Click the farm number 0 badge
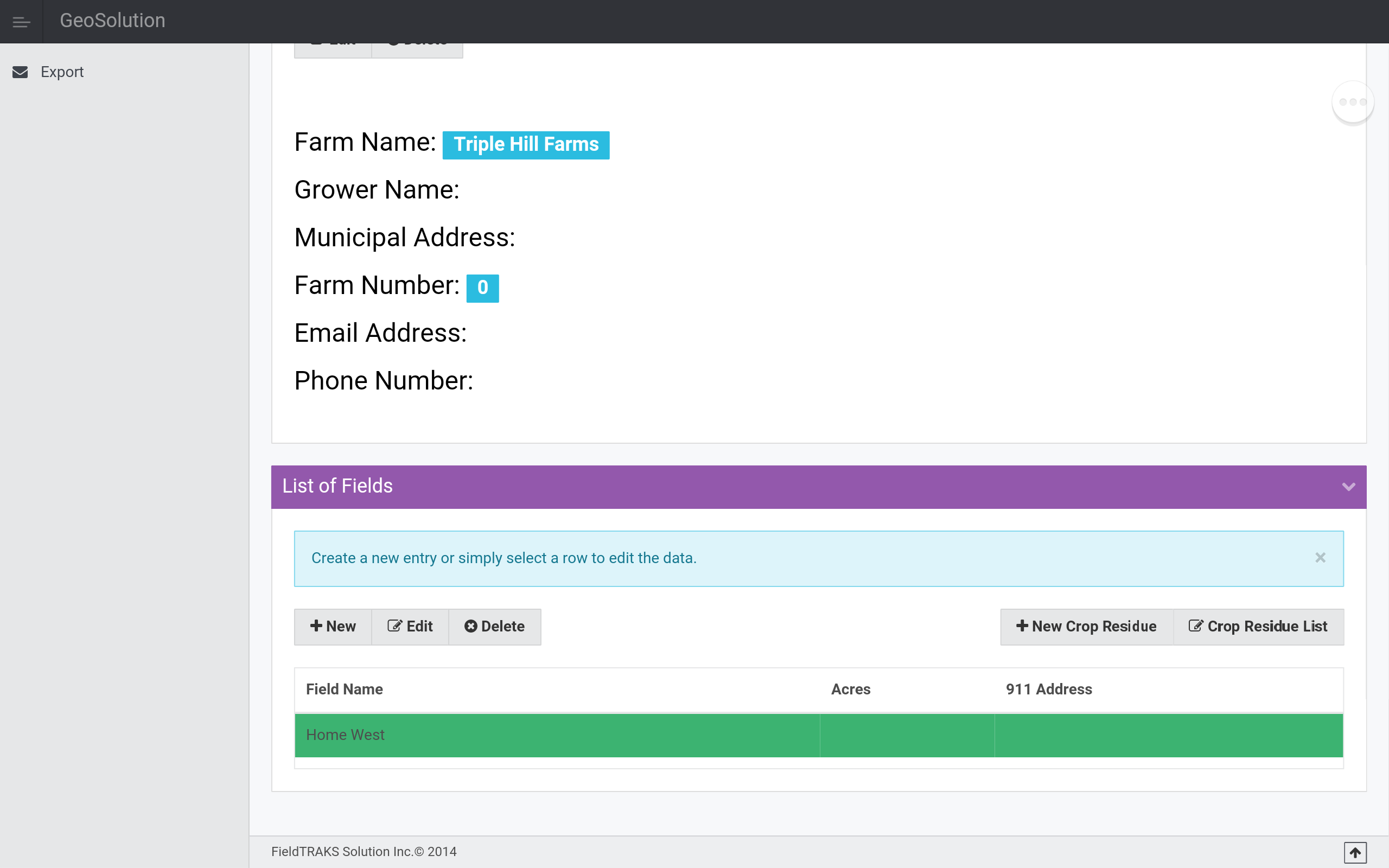 (x=482, y=288)
